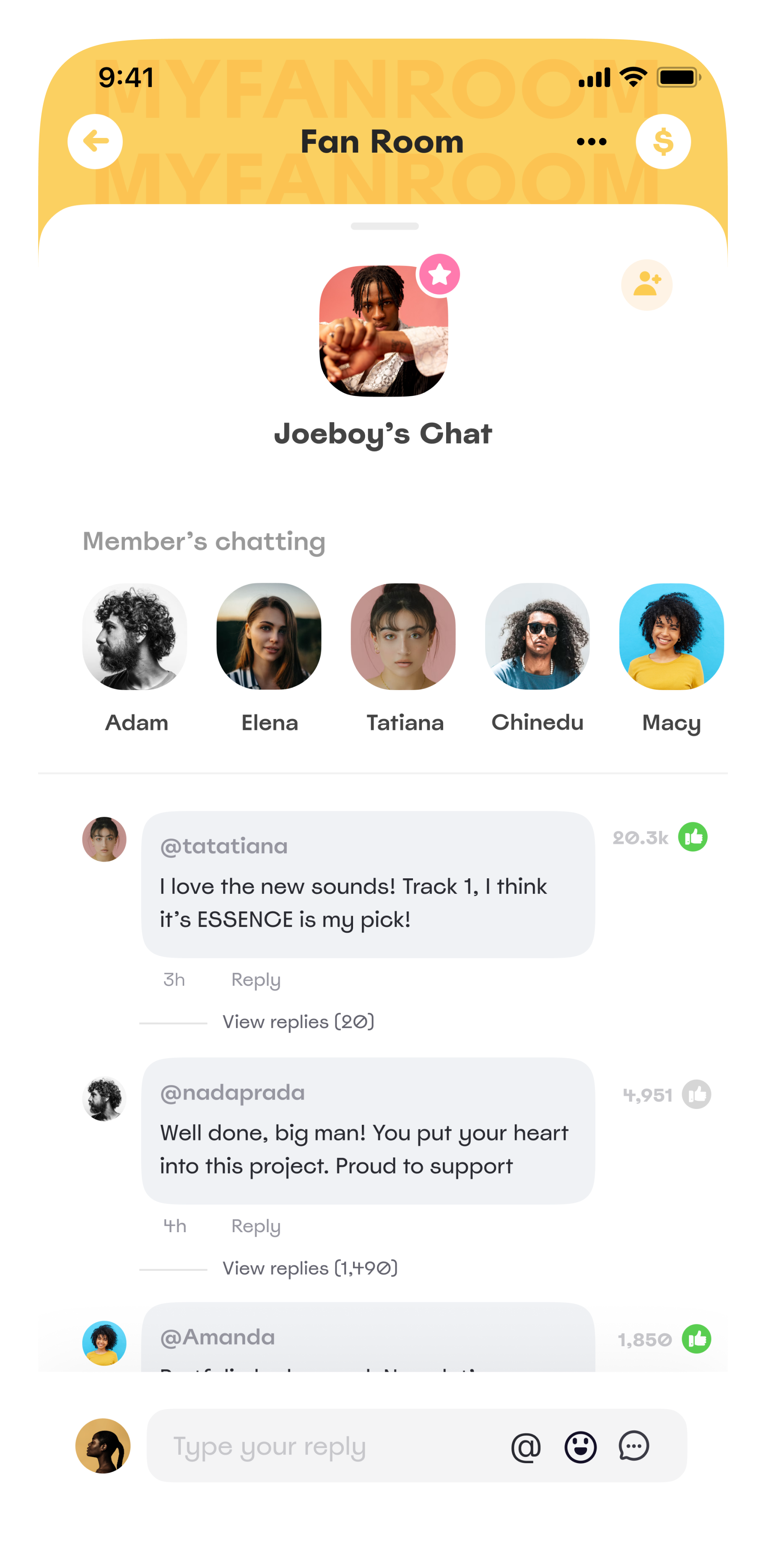Viewport: 766px width, 1568px height.
Task: Open Chinedu's member avatar
Action: (x=537, y=637)
